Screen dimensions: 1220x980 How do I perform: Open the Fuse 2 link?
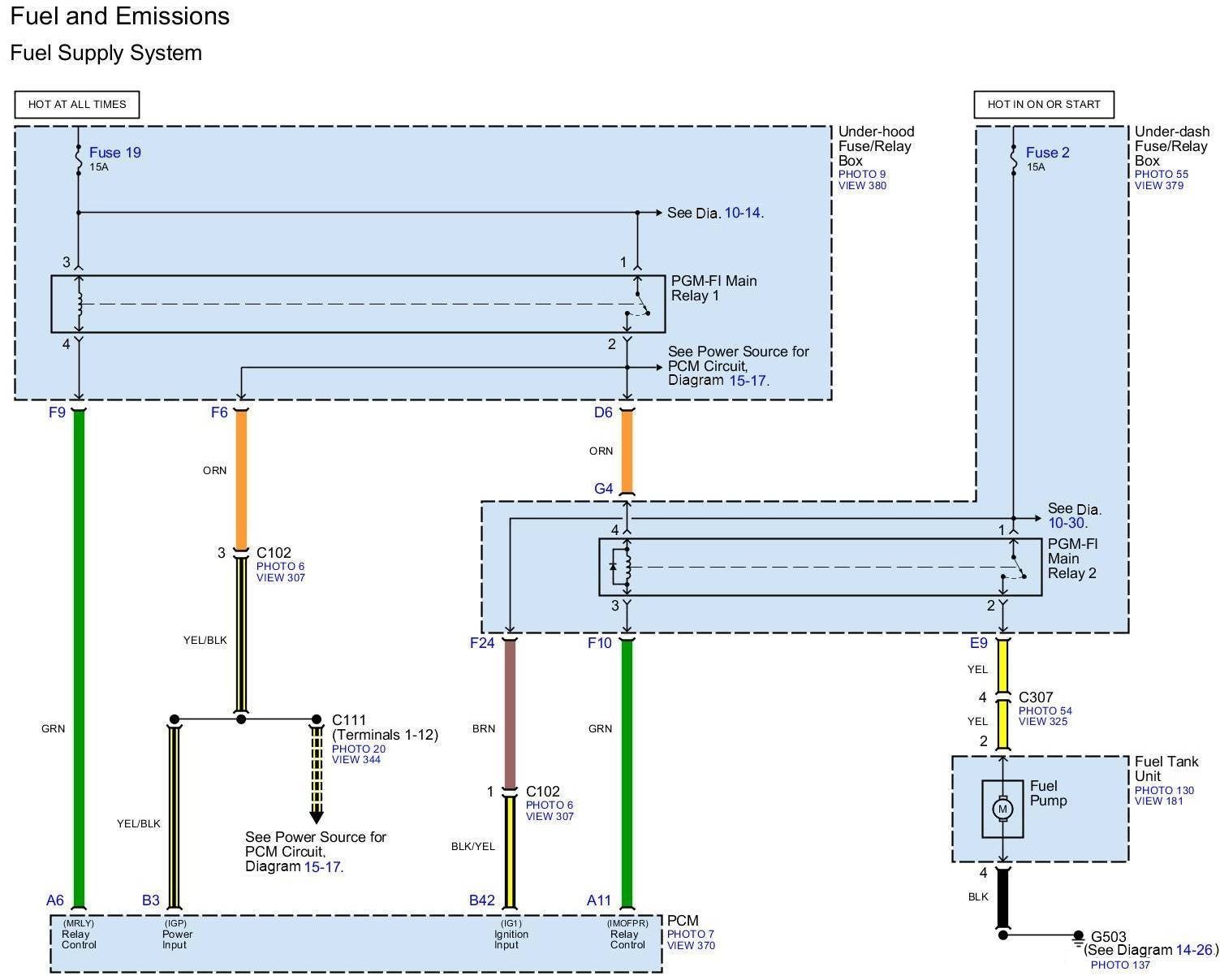(x=1047, y=153)
